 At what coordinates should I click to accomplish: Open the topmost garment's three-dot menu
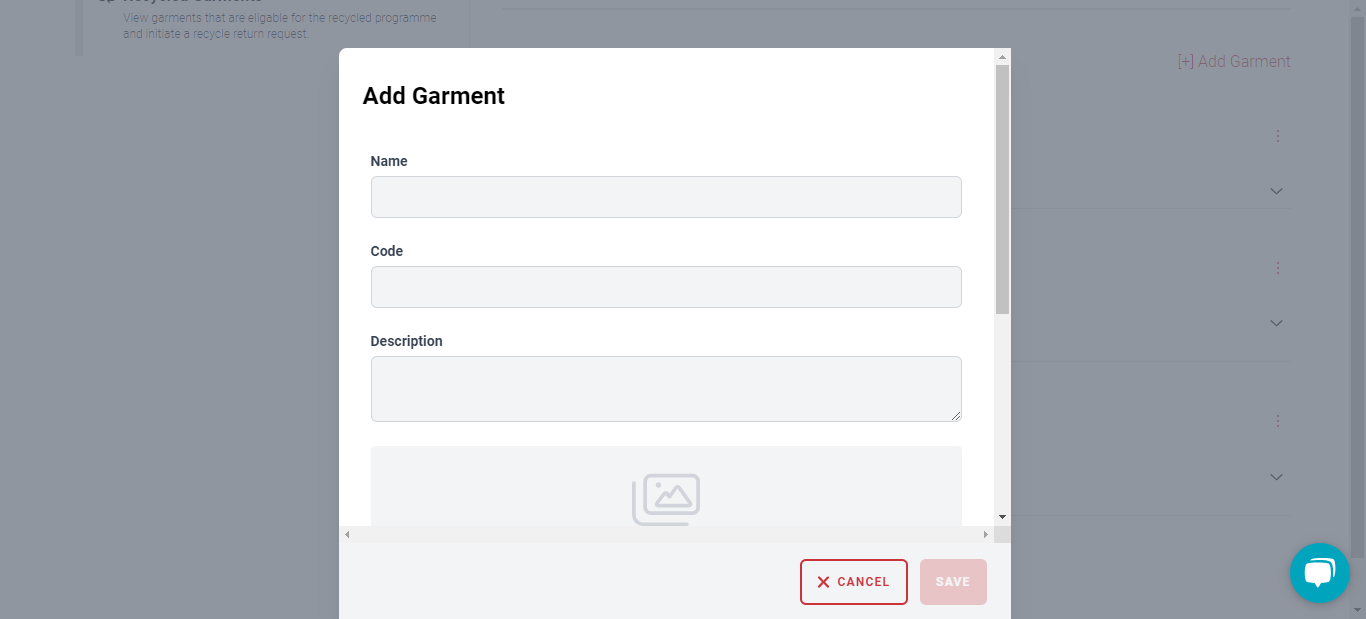tap(1277, 136)
